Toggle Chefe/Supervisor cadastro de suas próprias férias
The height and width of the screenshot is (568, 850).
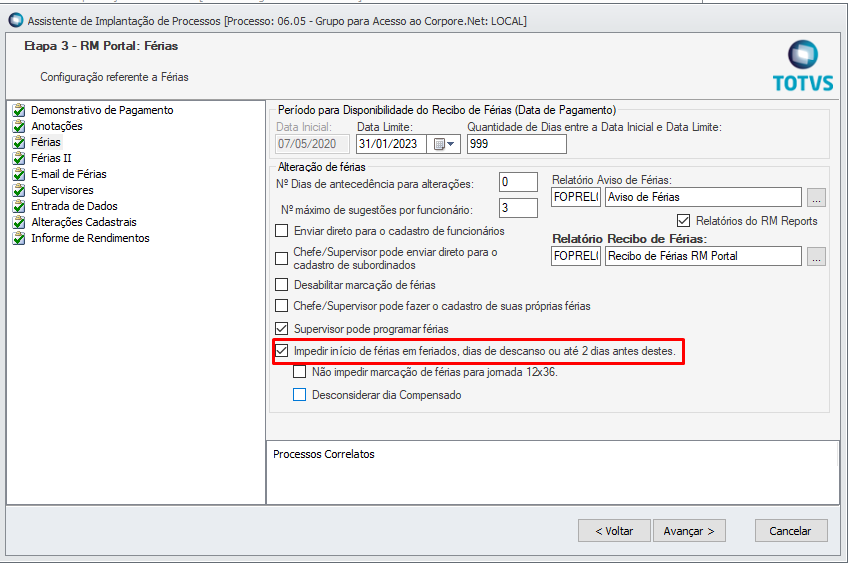pyautogui.click(x=281, y=306)
